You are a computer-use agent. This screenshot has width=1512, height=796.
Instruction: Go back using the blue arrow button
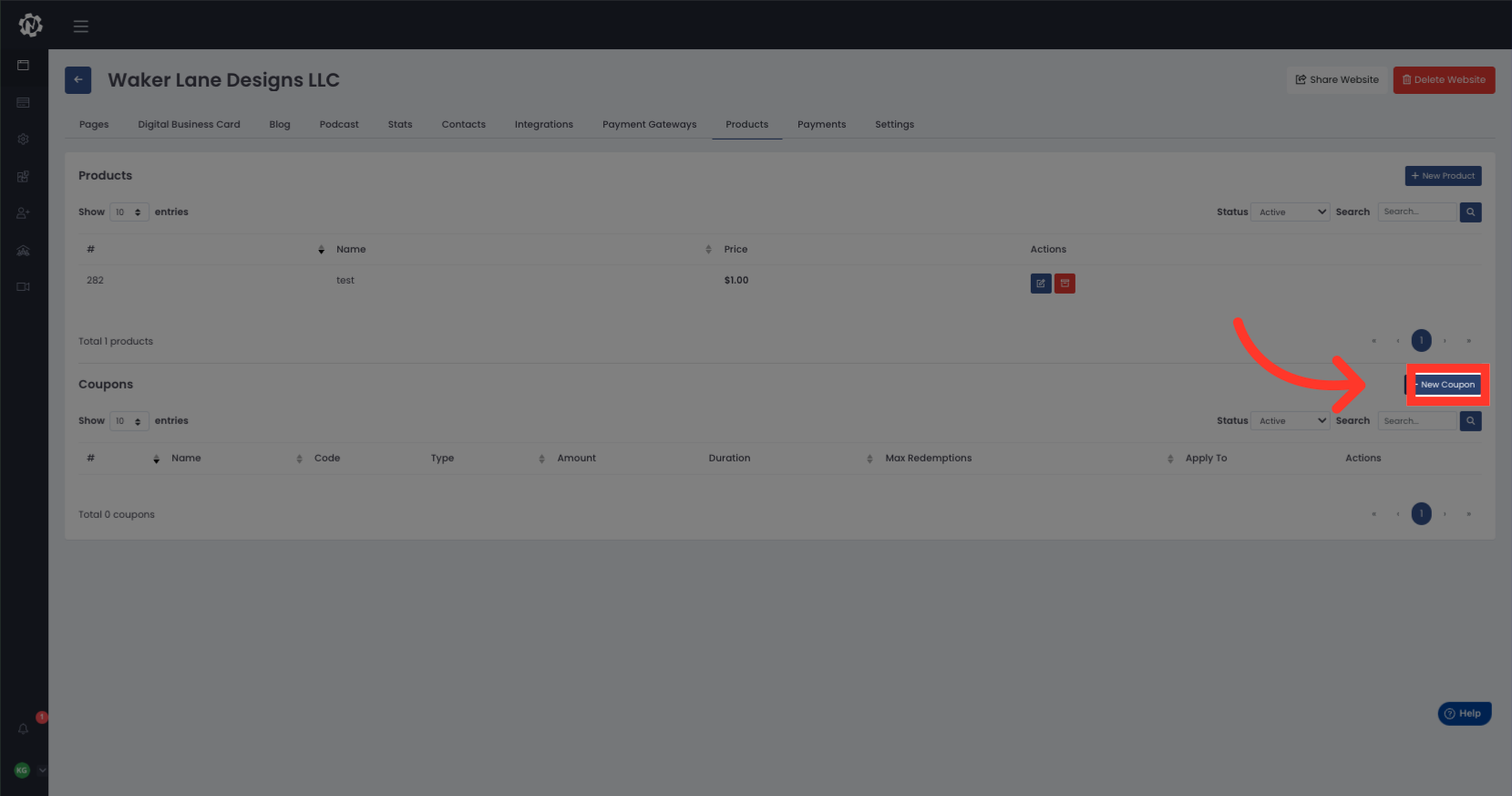click(78, 80)
